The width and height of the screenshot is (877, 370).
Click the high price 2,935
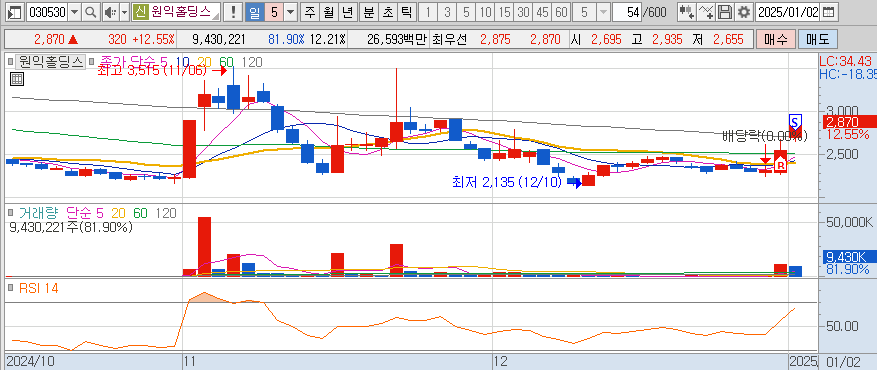pos(668,40)
